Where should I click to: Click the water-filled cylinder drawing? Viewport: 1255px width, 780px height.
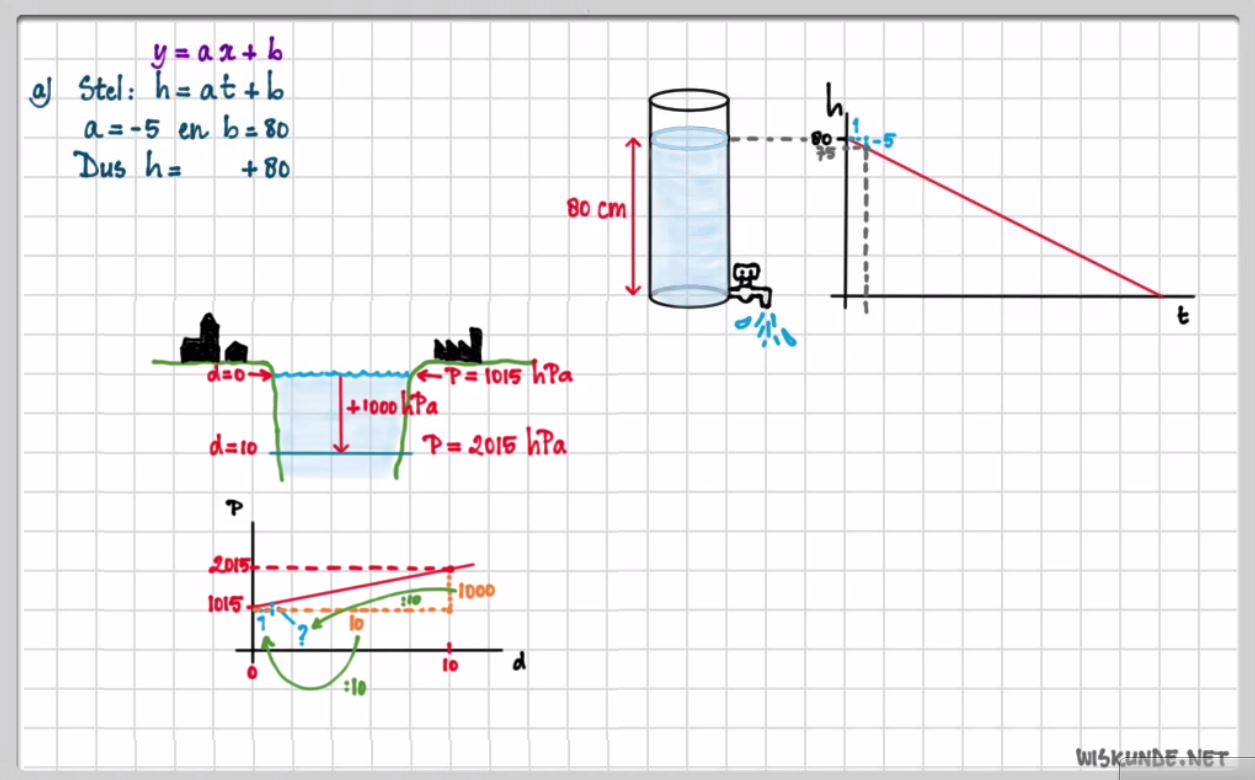(689, 198)
